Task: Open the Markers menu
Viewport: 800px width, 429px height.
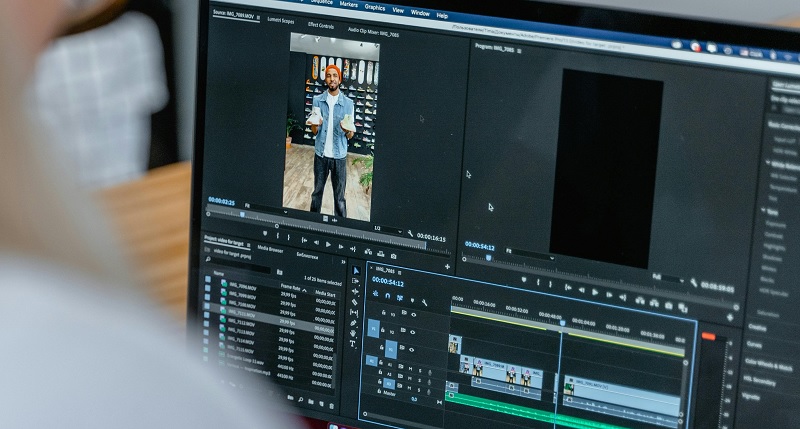Action: (348, 4)
